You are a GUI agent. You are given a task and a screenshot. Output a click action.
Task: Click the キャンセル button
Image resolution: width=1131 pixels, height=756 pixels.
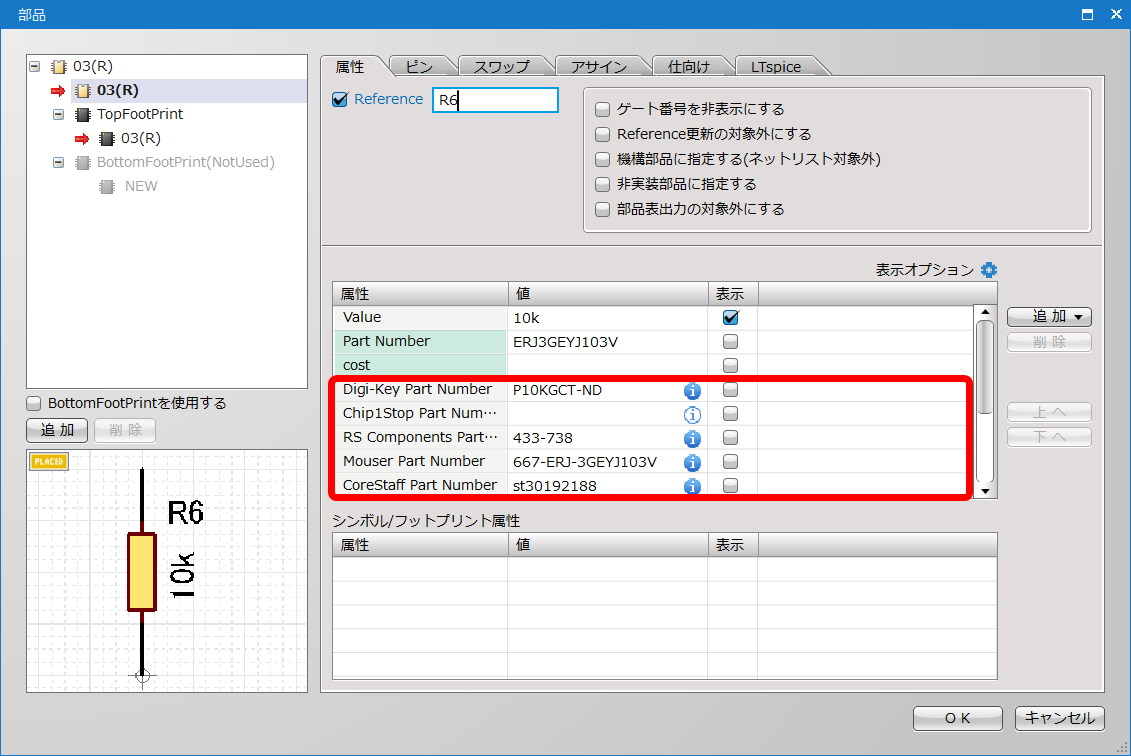(x=1059, y=718)
